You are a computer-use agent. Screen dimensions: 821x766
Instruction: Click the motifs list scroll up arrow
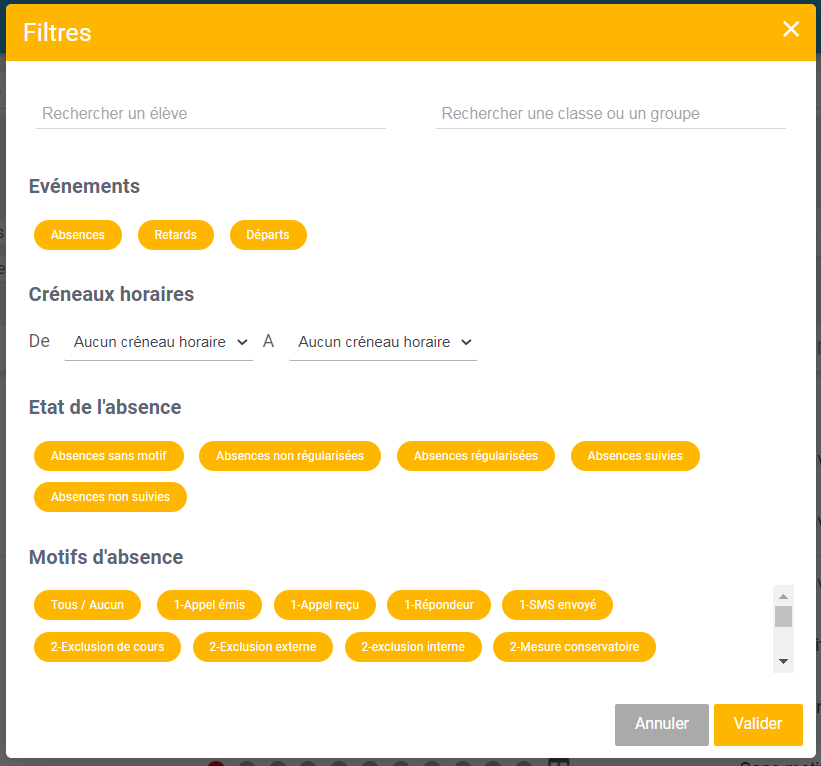pos(783,596)
